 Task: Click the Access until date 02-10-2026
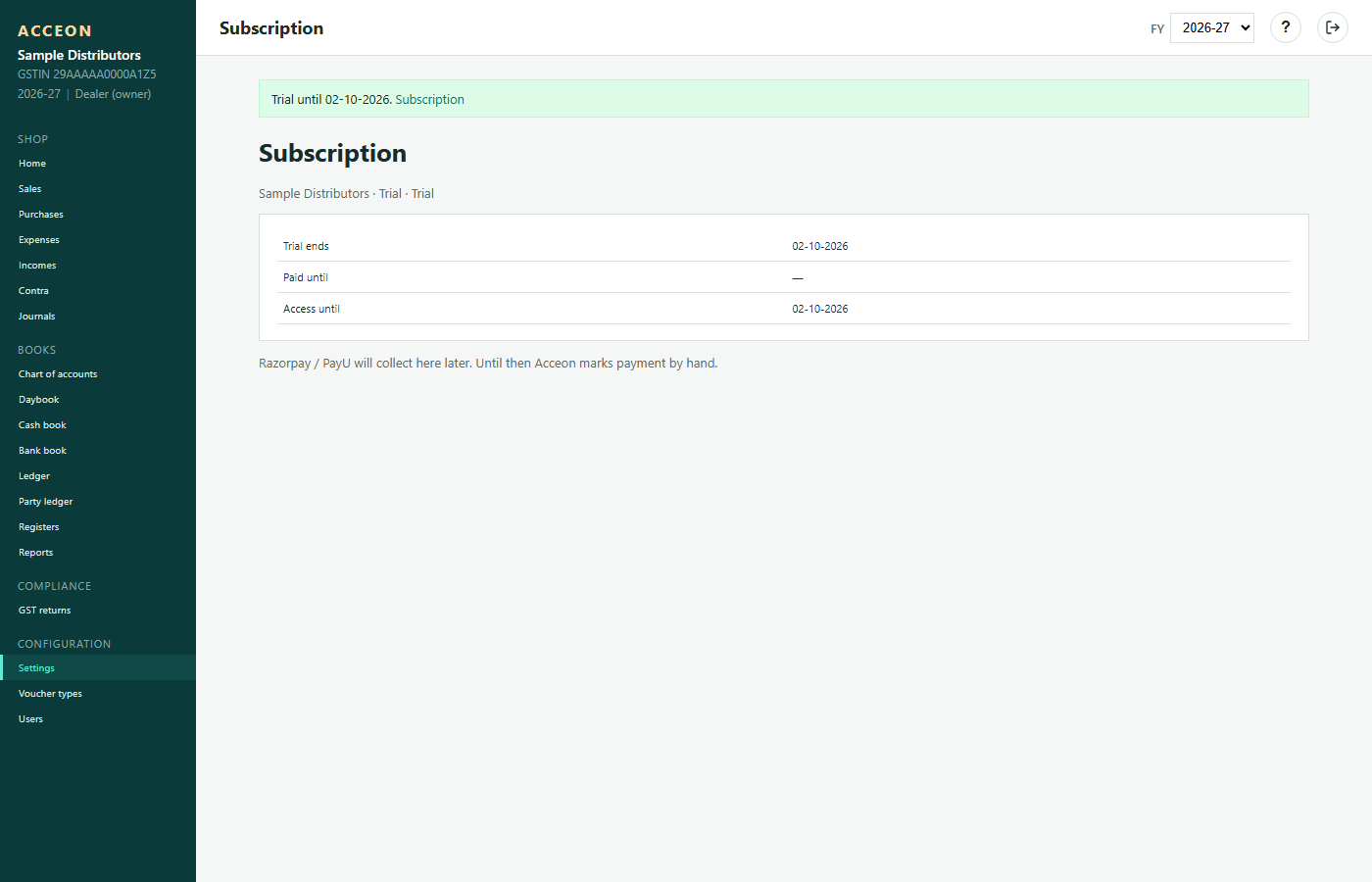(820, 309)
